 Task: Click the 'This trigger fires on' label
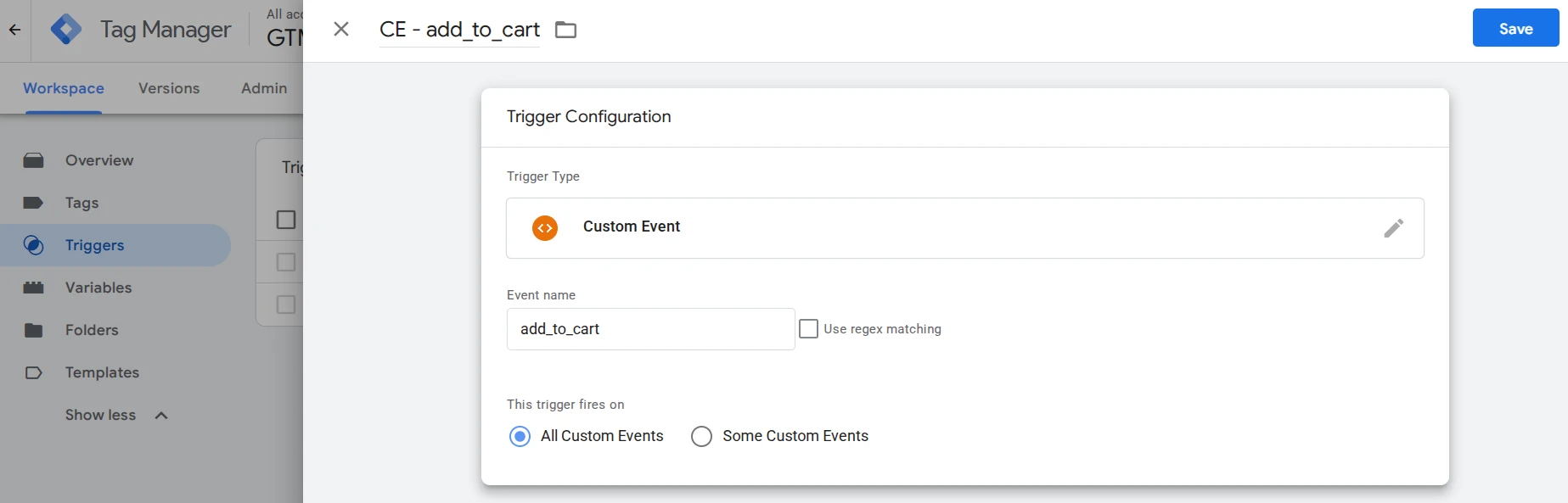(565, 405)
